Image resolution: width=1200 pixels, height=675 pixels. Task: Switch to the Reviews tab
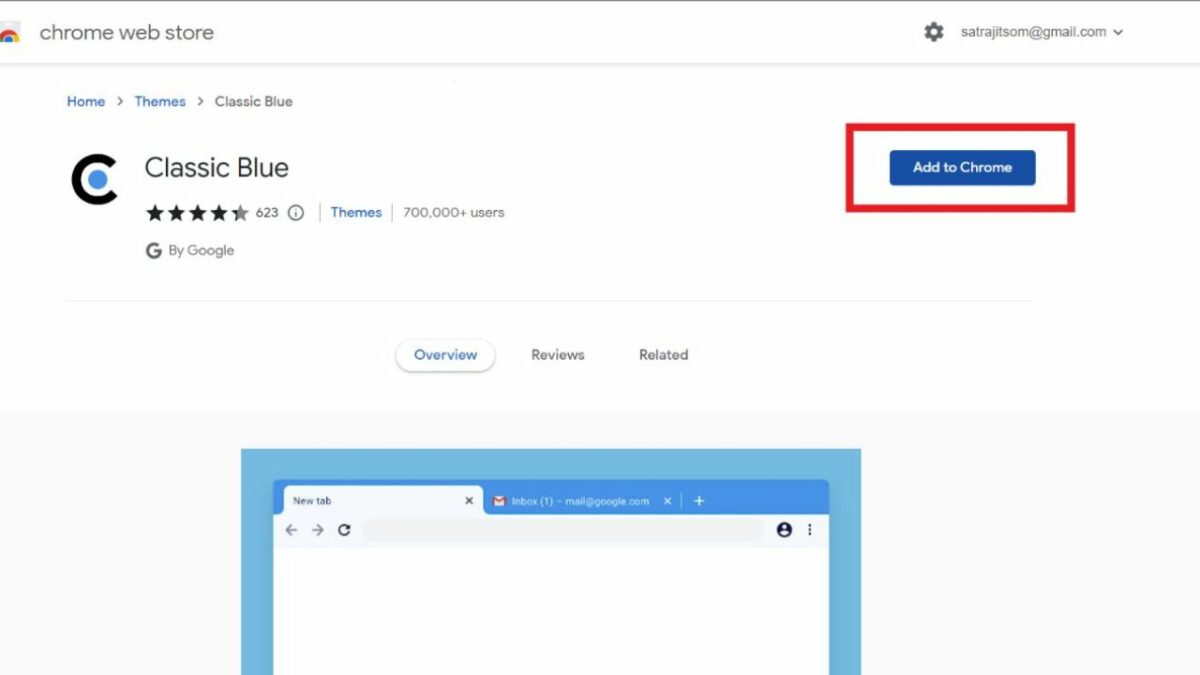pos(557,354)
